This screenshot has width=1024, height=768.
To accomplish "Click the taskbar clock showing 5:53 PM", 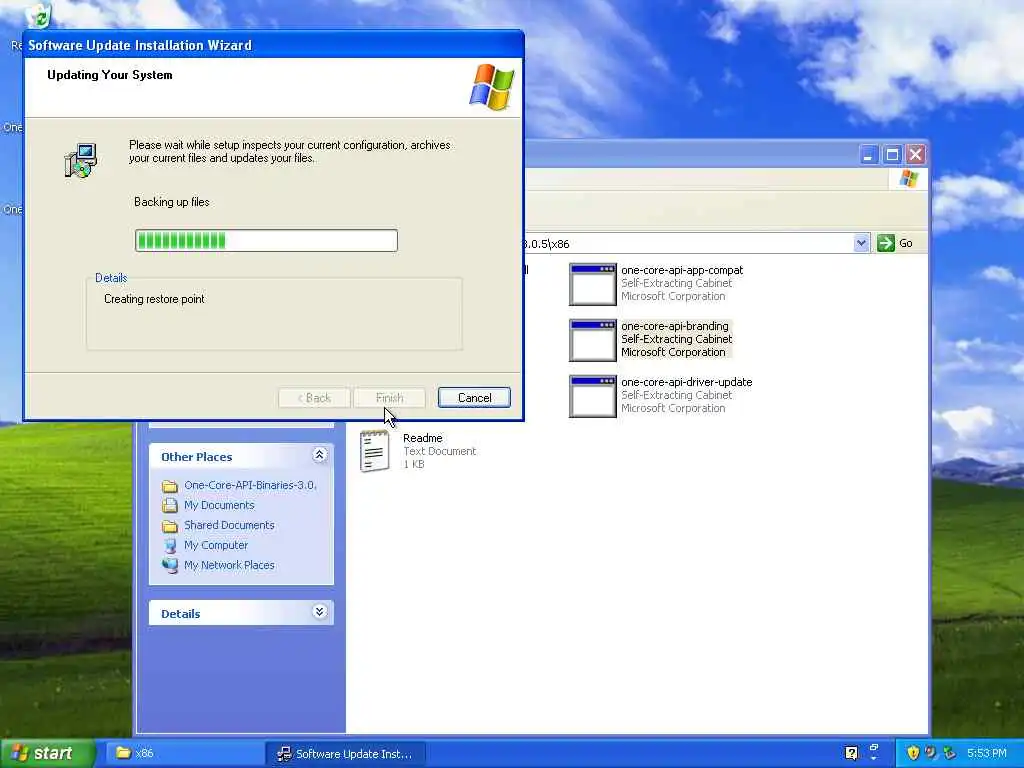I will click(x=987, y=753).
